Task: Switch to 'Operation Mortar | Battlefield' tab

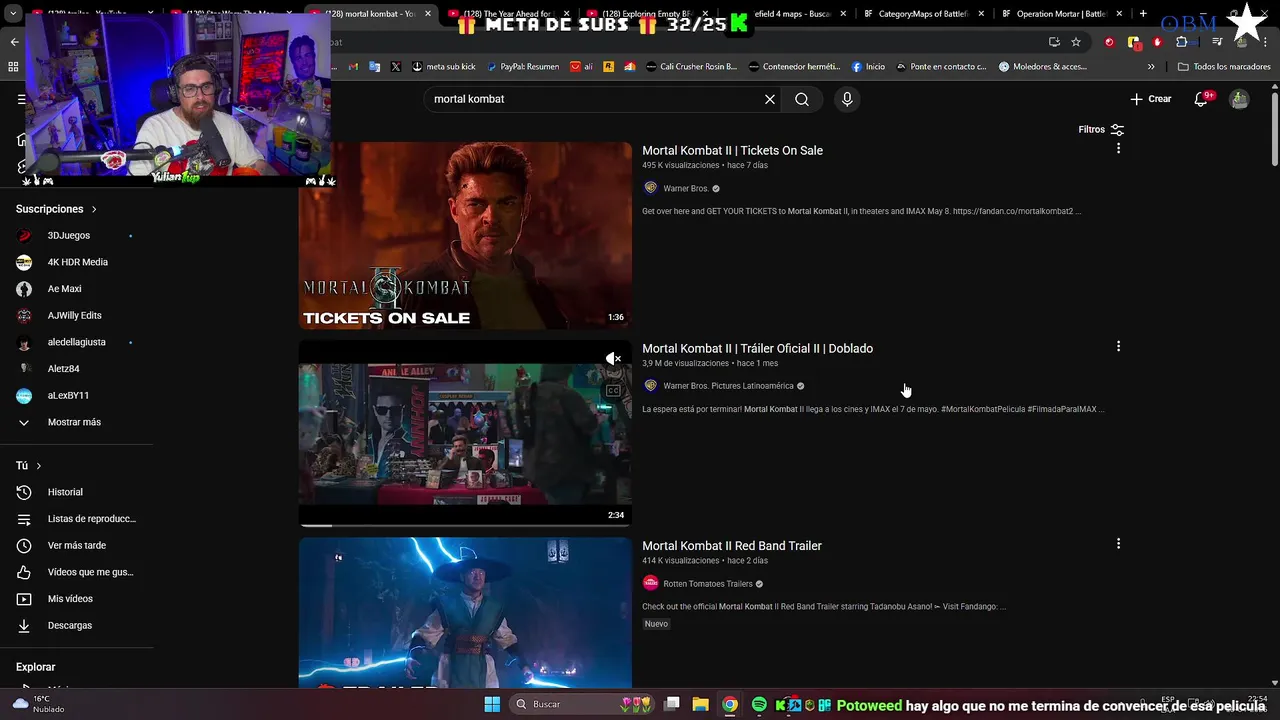Action: click(1060, 14)
